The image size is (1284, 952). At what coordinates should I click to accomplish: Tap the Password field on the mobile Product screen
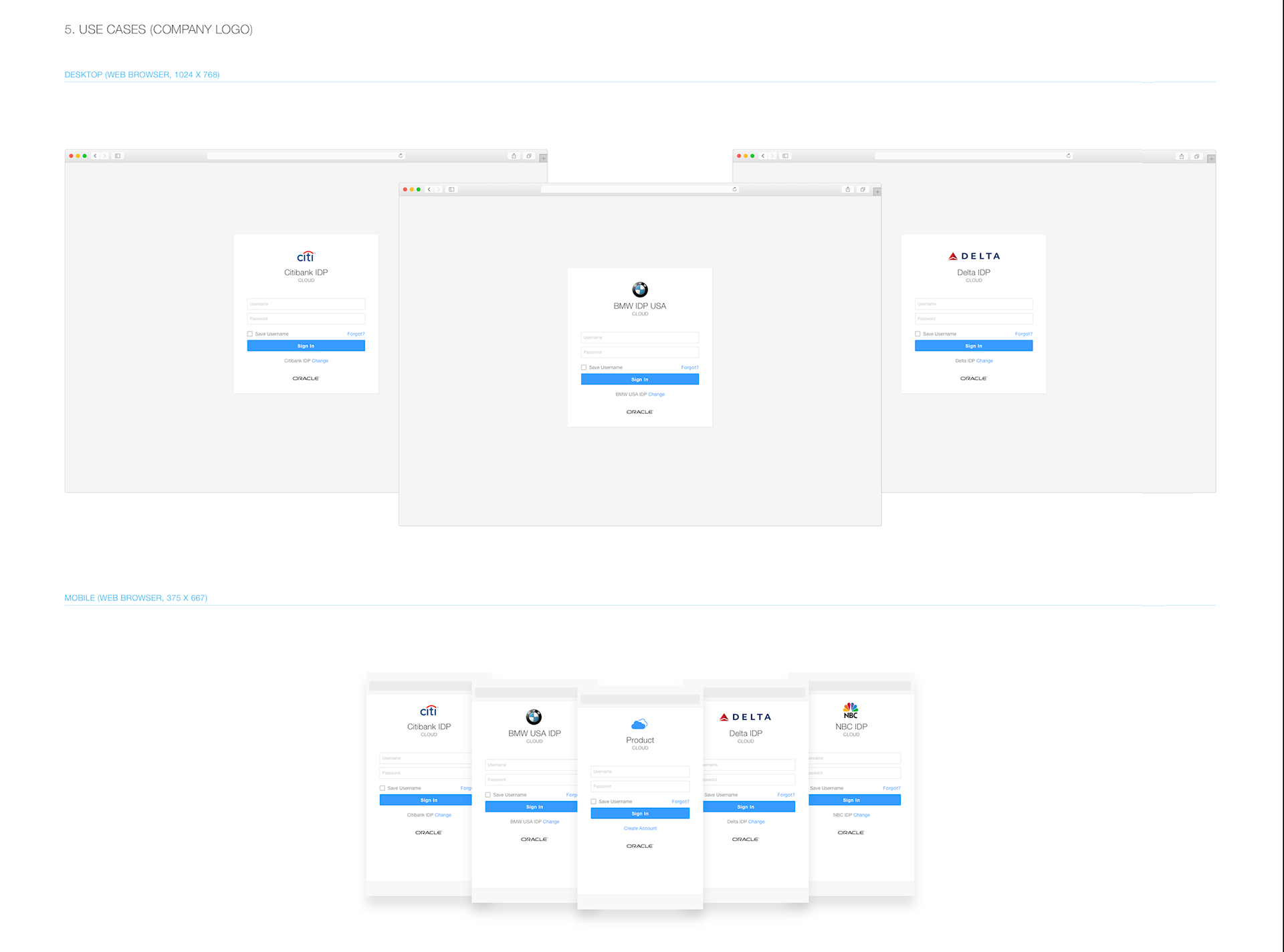640,786
